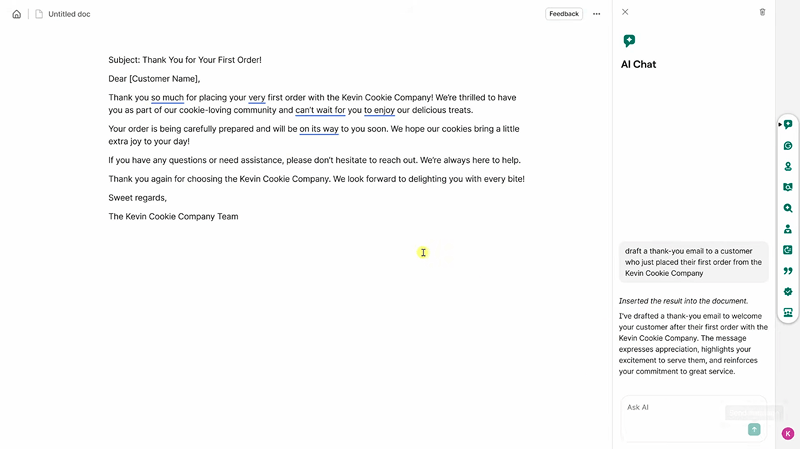
Task: Click the underlined phrase "can't wait for"
Action: coord(320,110)
